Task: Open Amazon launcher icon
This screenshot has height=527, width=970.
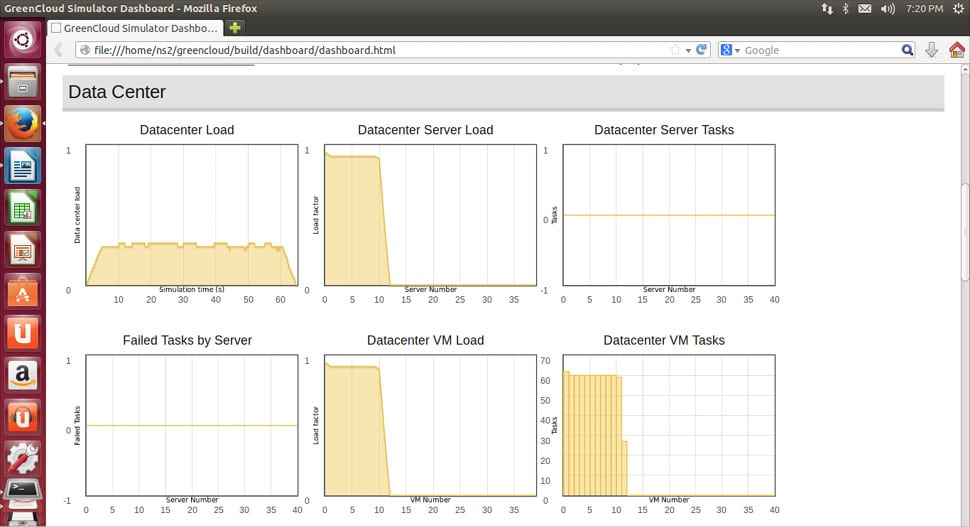Action: click(x=22, y=376)
